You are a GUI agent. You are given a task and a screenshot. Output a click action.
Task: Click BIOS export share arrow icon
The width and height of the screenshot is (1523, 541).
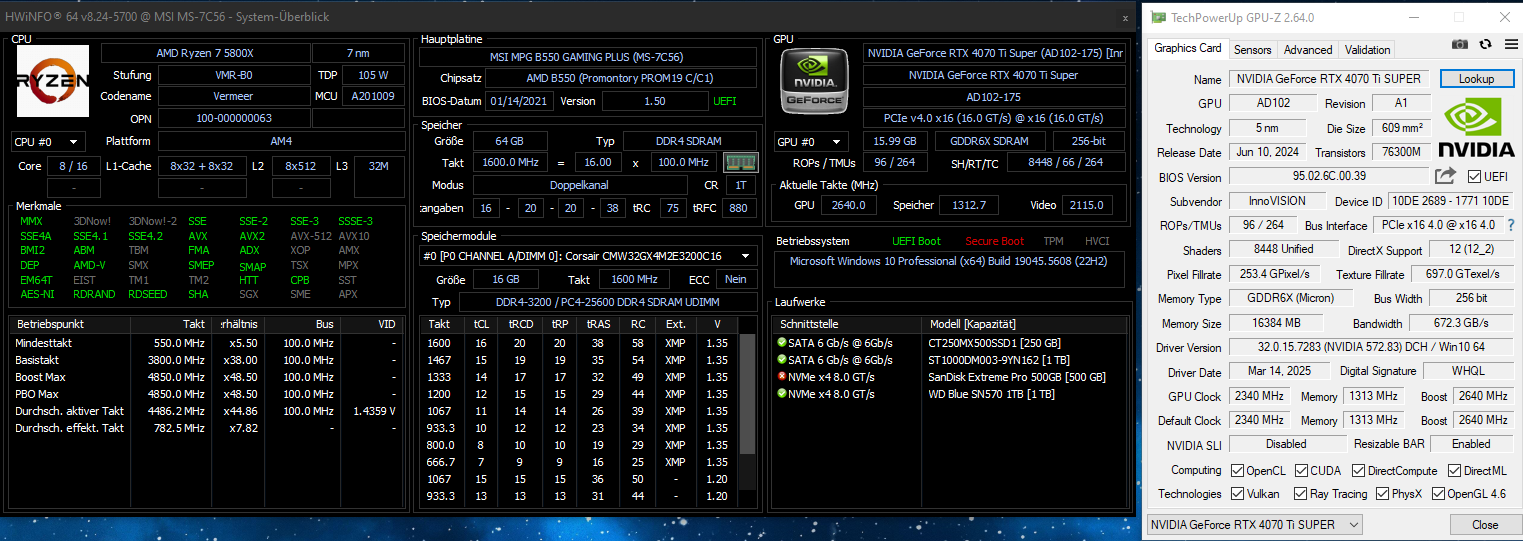pyautogui.click(x=1445, y=176)
